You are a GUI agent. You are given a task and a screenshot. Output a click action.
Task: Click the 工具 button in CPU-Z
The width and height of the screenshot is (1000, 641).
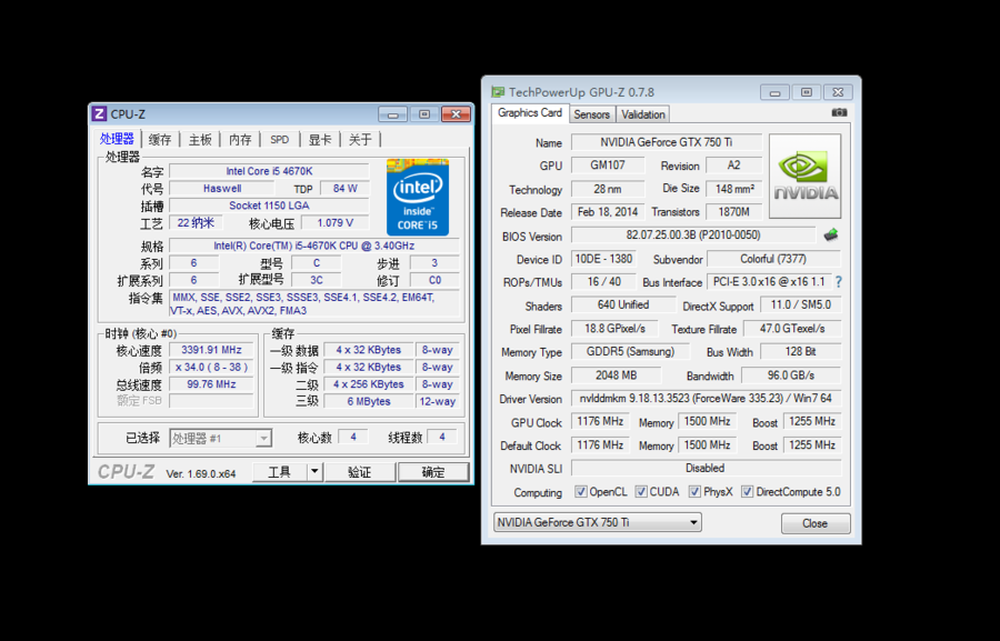279,472
